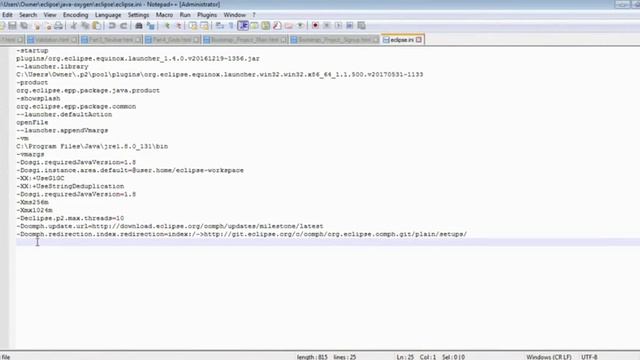Click the Close All toolbar icon
Screen dimensions: 640x360
click(48, 26)
